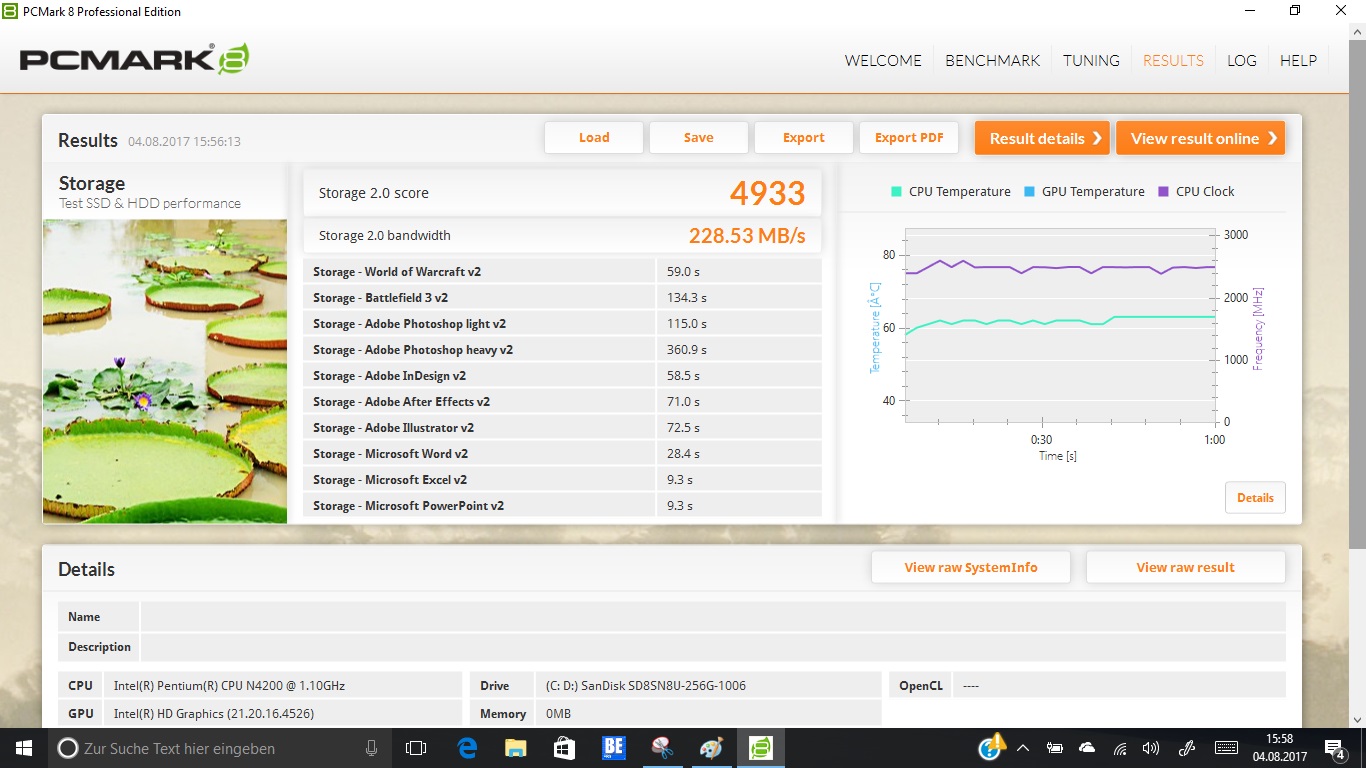The height and width of the screenshot is (768, 1366).
Task: Go to the WELCOME tab
Action: point(883,60)
